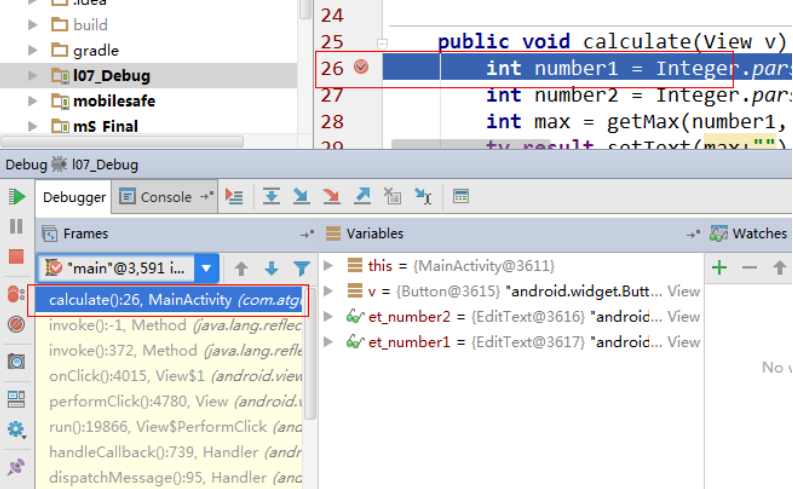Viewport: 793px width, 489px height.
Task: Add a new watch
Action: [719, 268]
